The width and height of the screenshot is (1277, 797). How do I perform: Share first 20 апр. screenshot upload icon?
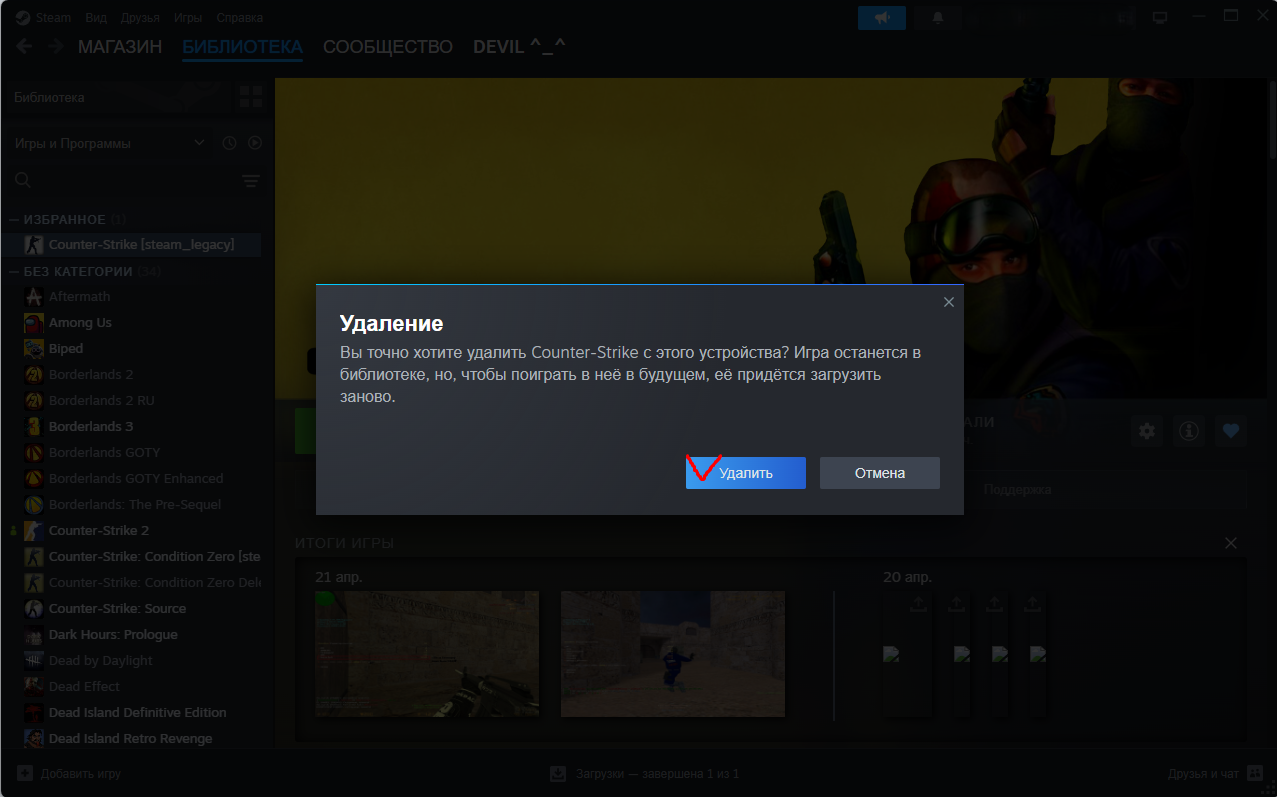919,604
